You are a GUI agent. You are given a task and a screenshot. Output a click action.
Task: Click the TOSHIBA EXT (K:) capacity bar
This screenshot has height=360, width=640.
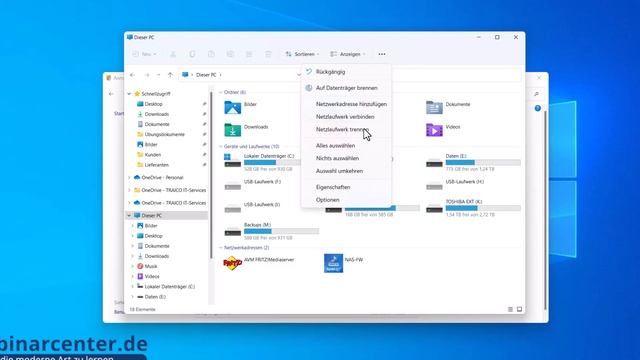483,208
